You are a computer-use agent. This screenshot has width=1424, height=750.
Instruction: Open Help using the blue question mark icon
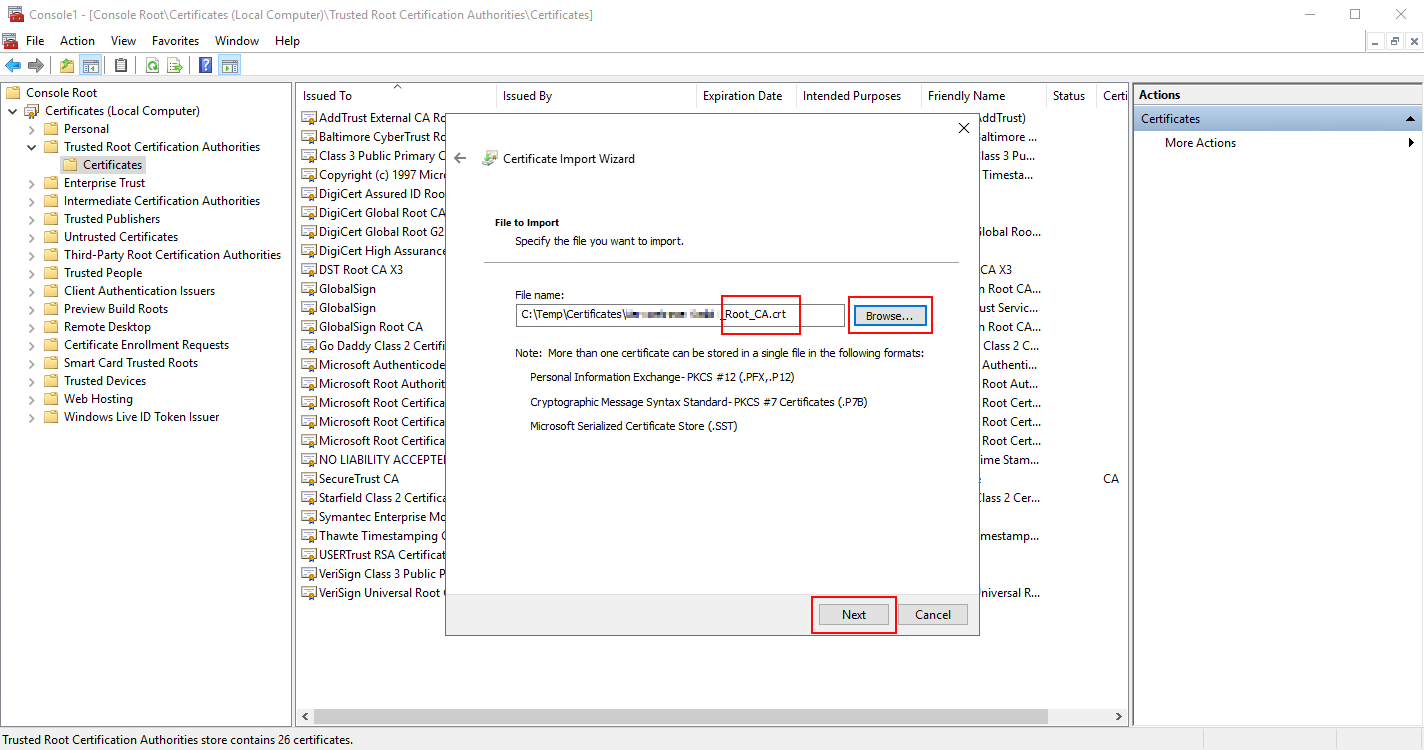point(205,64)
